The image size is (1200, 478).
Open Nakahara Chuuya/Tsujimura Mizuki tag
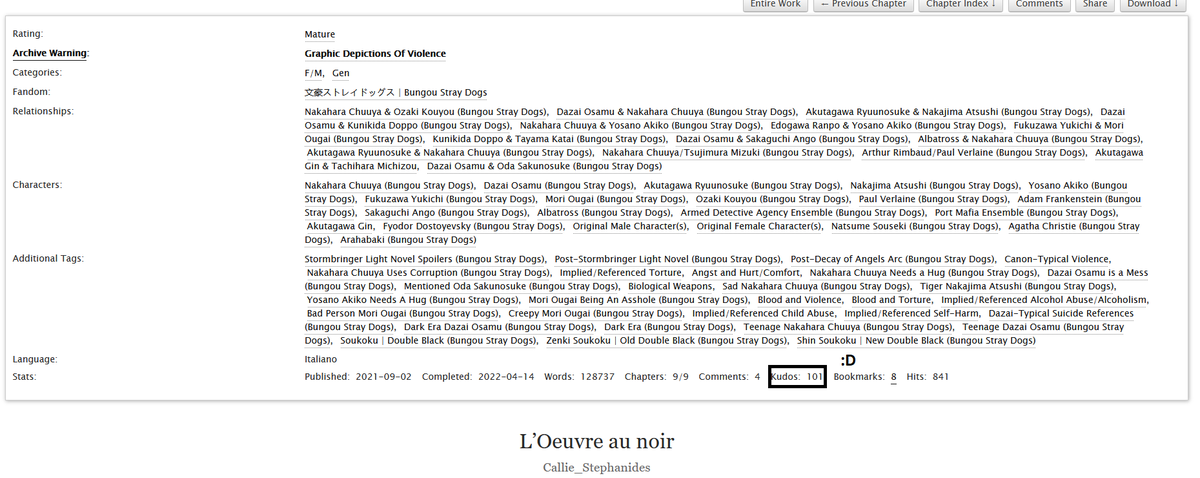(727, 153)
